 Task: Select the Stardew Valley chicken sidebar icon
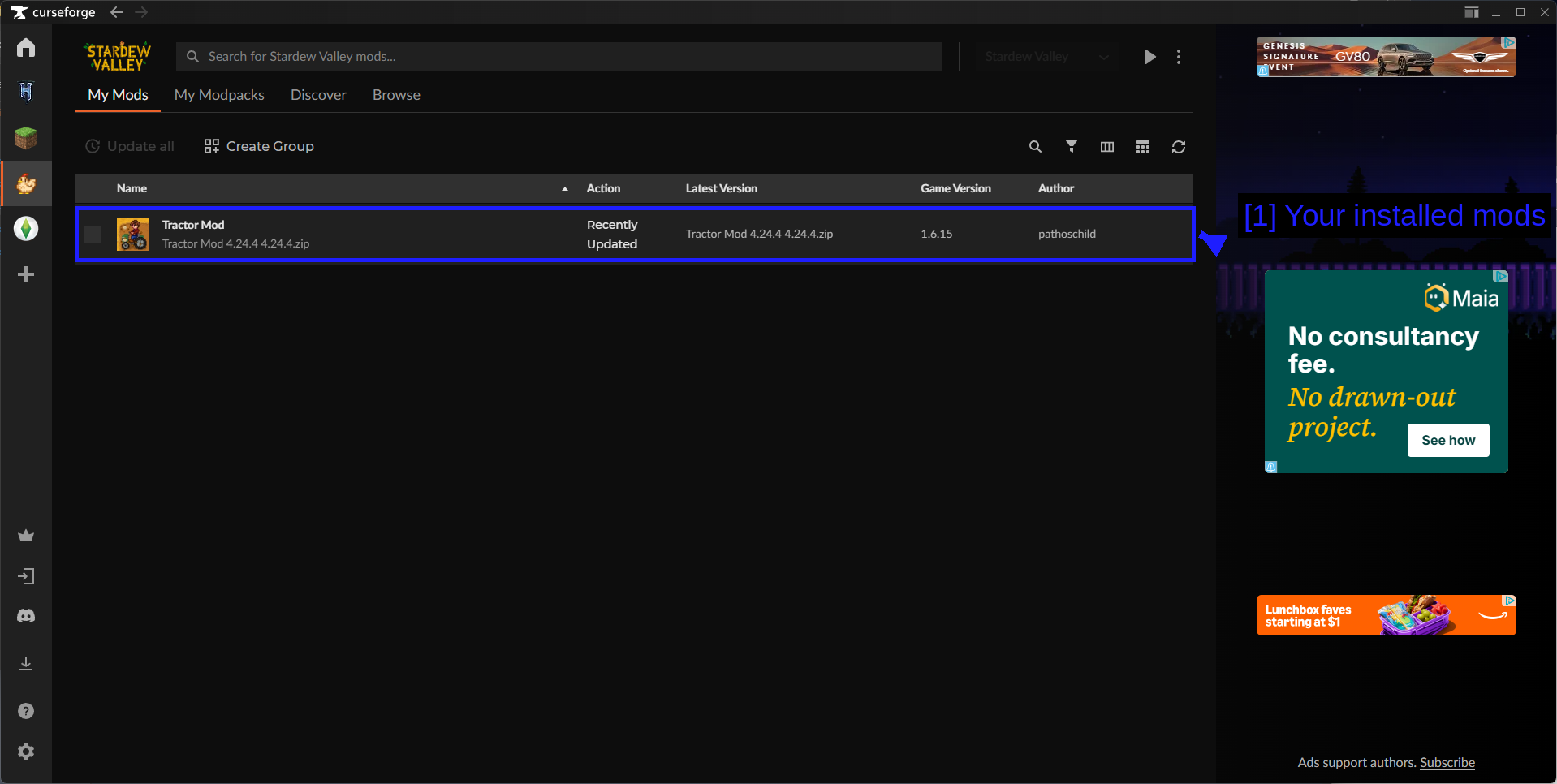pyautogui.click(x=26, y=184)
